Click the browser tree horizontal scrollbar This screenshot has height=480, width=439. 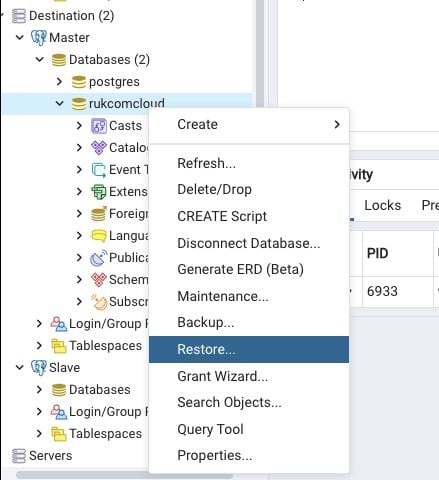coord(124,475)
